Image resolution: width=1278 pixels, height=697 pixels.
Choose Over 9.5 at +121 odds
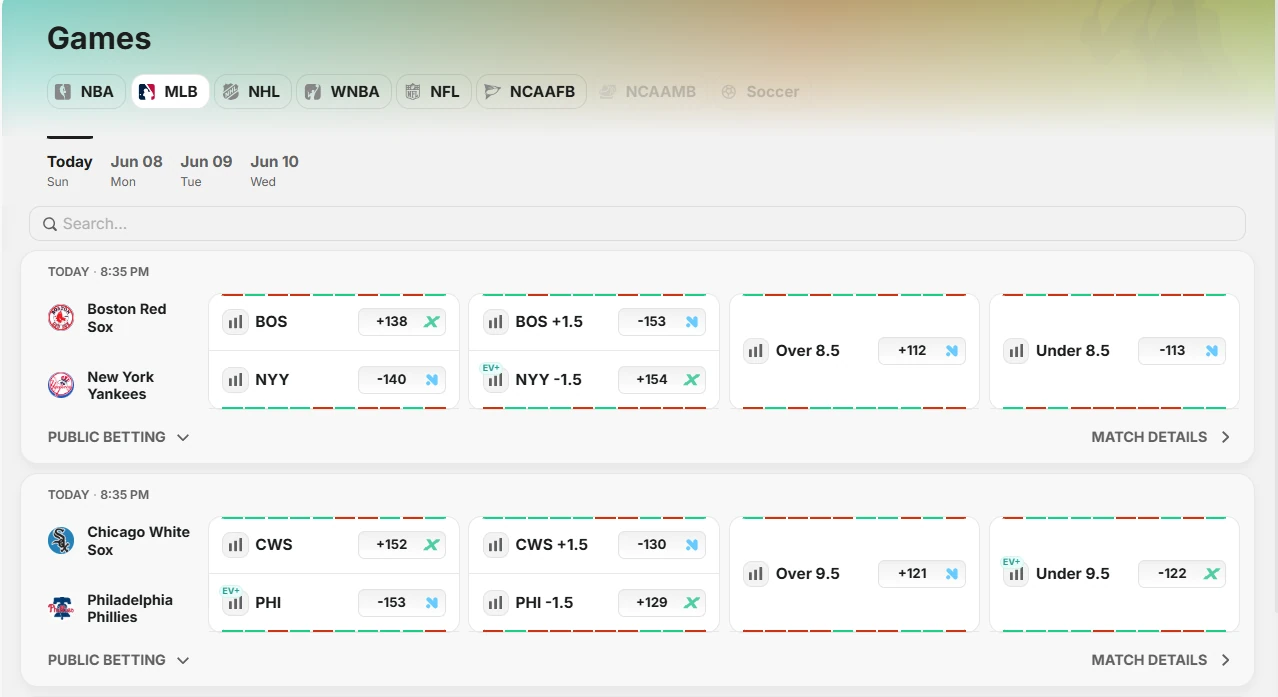pyautogui.click(x=922, y=574)
